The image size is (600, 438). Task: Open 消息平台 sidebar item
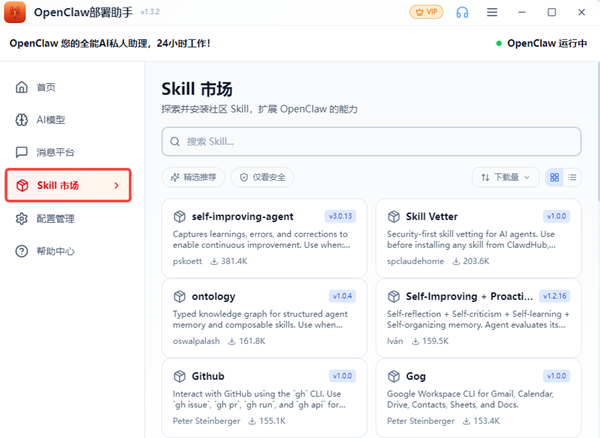(55, 152)
